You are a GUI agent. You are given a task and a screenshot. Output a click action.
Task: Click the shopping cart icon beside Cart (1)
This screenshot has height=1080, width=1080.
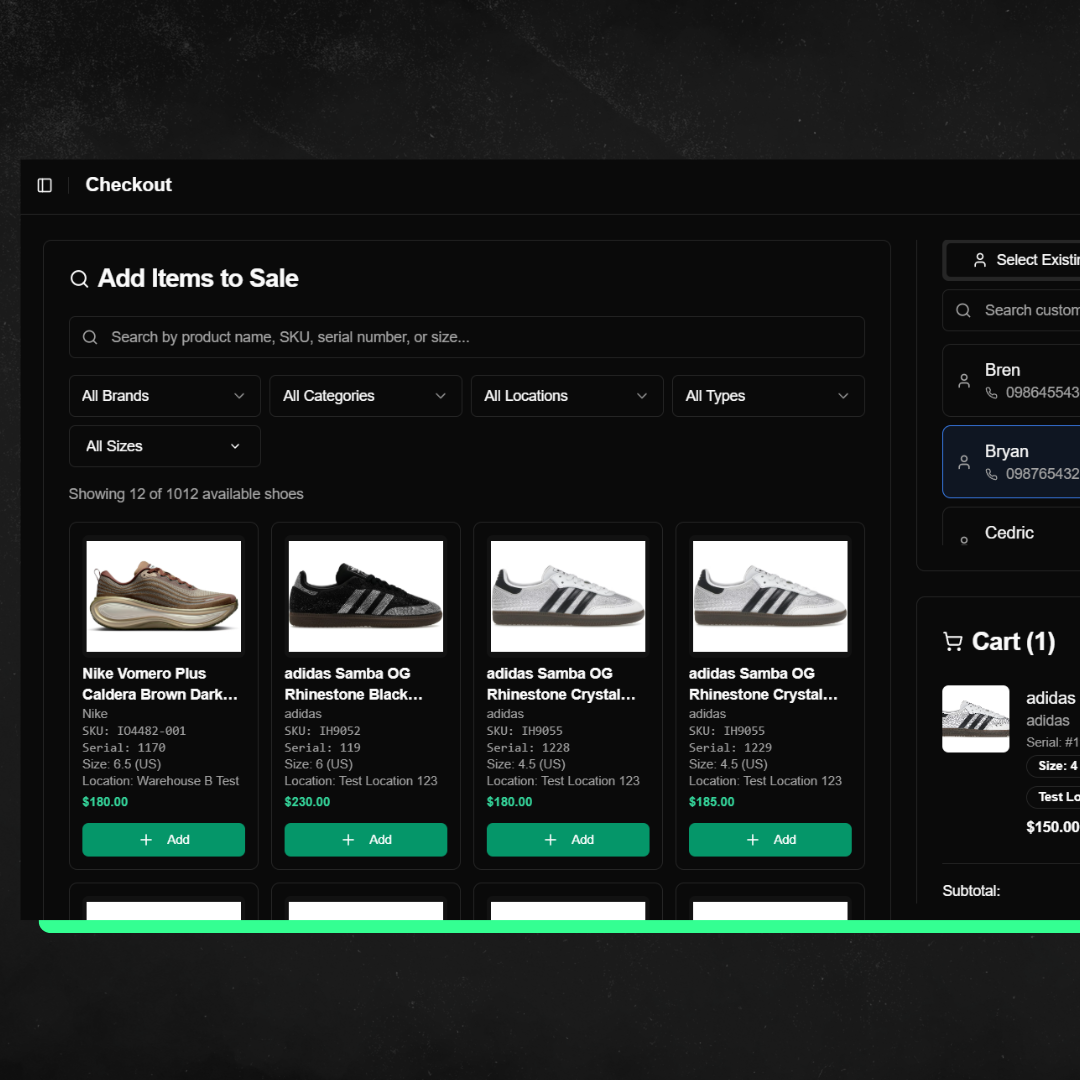click(952, 641)
